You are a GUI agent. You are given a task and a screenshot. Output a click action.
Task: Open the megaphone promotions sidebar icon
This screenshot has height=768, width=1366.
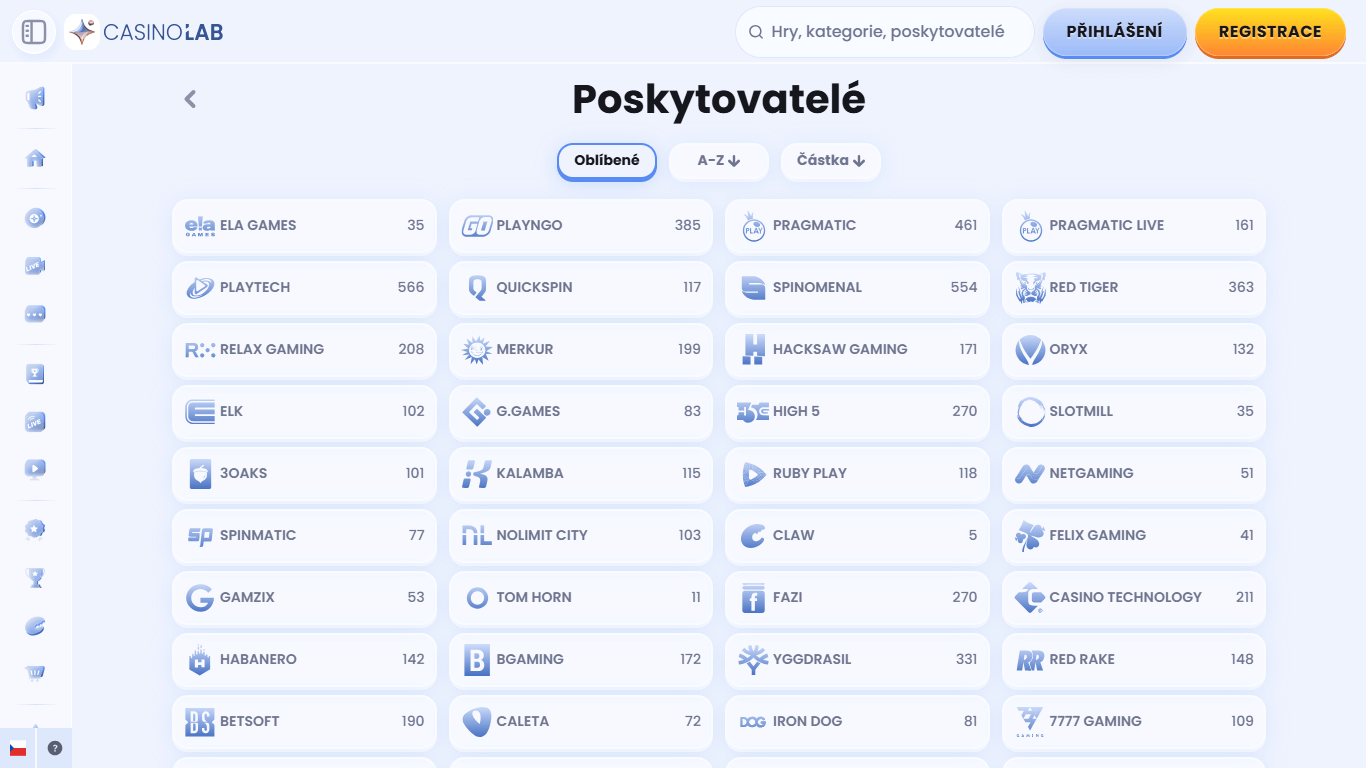[35, 98]
